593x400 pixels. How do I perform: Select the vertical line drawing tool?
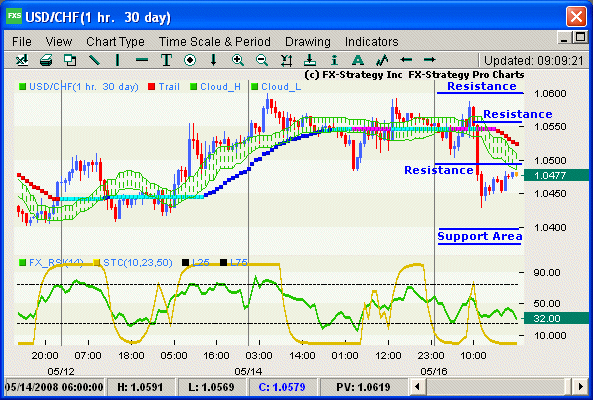tap(118, 60)
